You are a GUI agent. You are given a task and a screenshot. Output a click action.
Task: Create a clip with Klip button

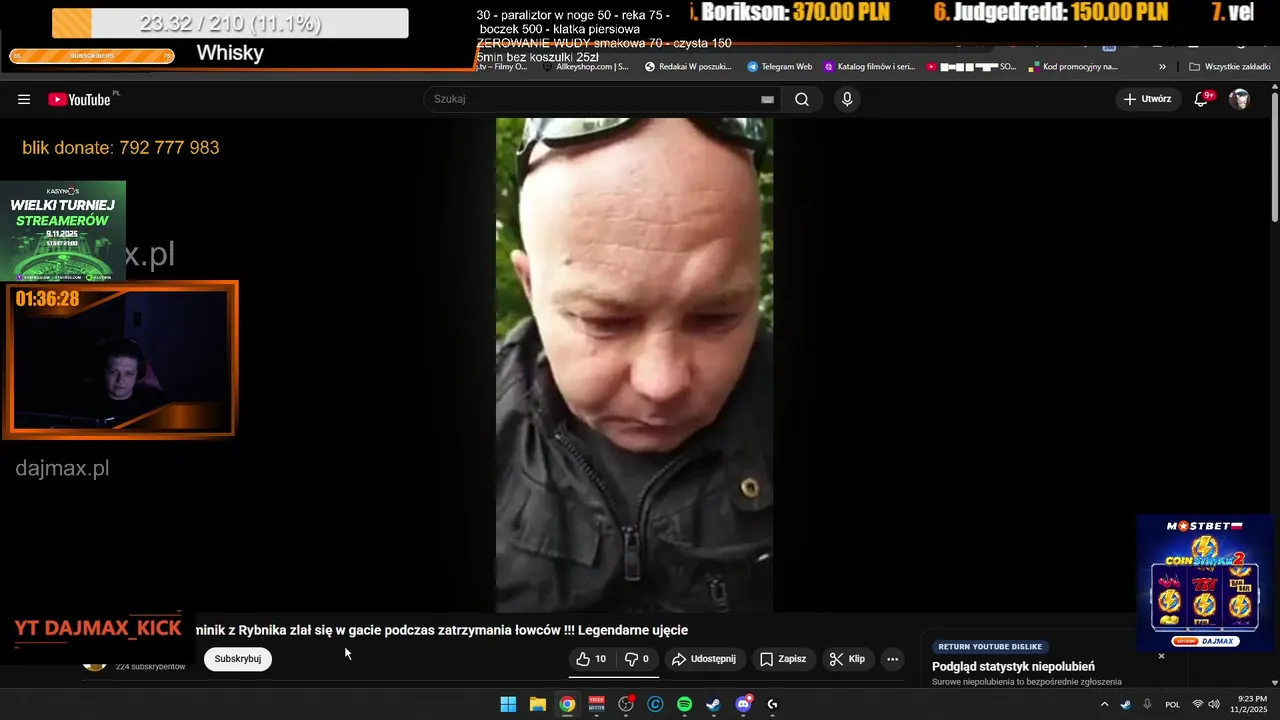(847, 659)
